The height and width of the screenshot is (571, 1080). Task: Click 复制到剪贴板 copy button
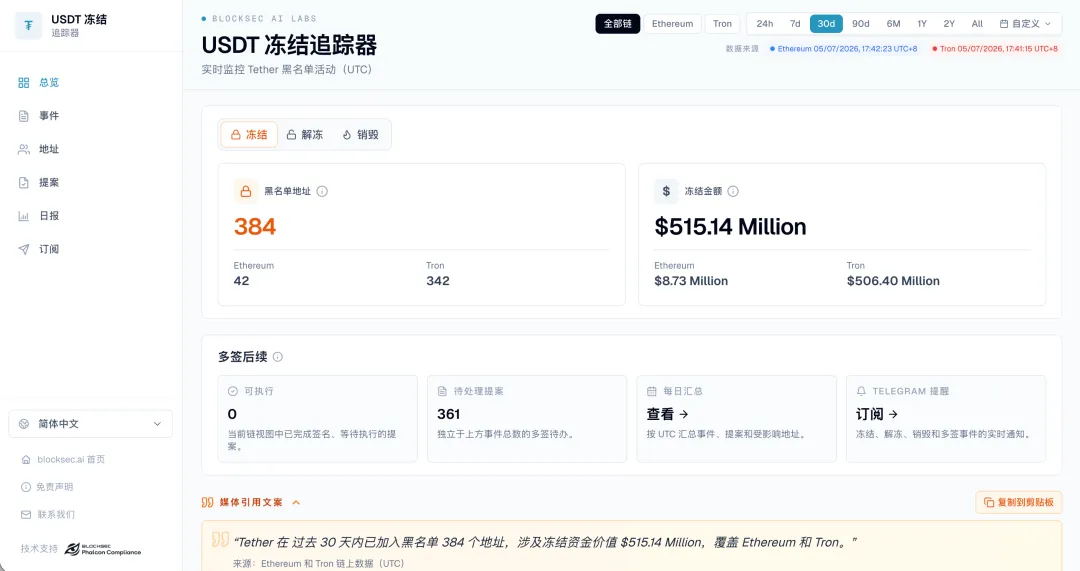click(1019, 502)
